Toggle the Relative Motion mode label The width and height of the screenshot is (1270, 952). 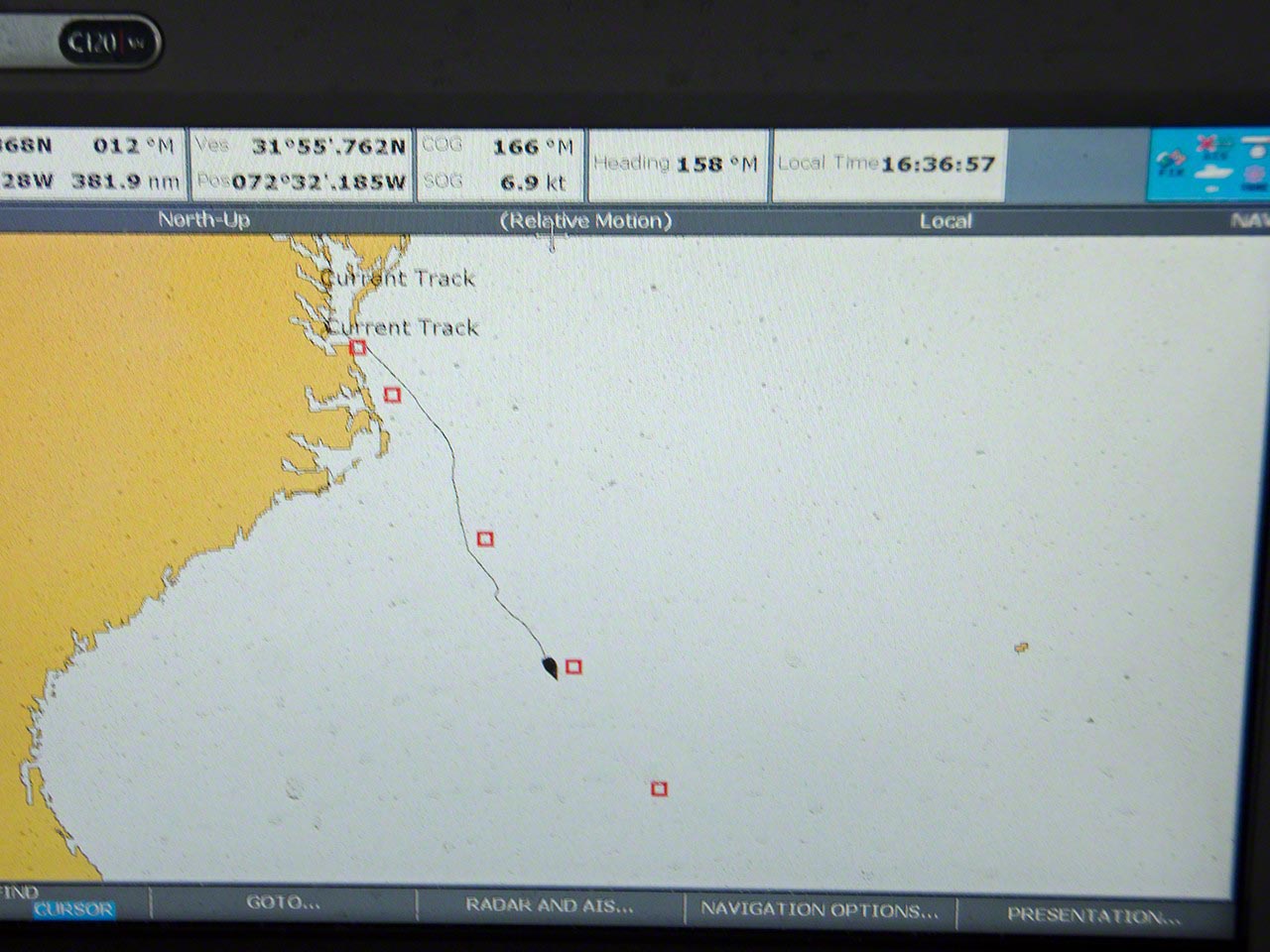point(585,220)
